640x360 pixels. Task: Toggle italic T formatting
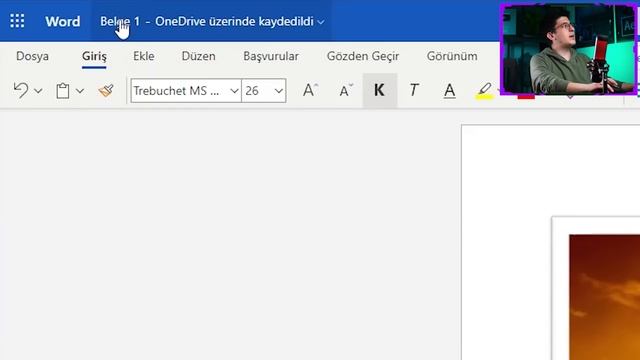pyautogui.click(x=414, y=90)
